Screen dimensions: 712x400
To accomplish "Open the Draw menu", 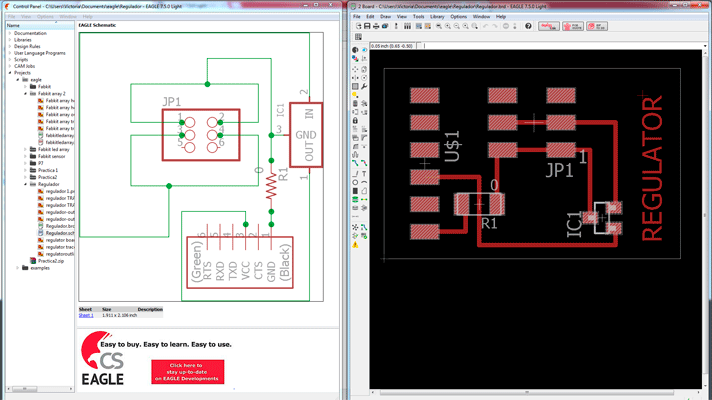I will point(386,16).
